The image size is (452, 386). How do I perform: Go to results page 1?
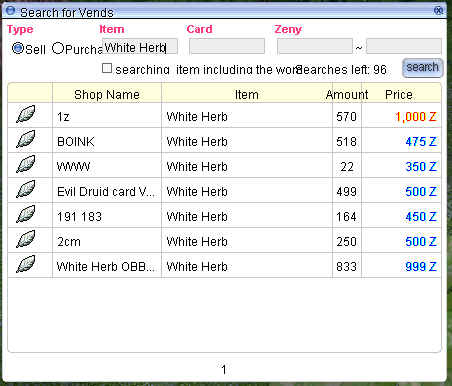(x=224, y=369)
